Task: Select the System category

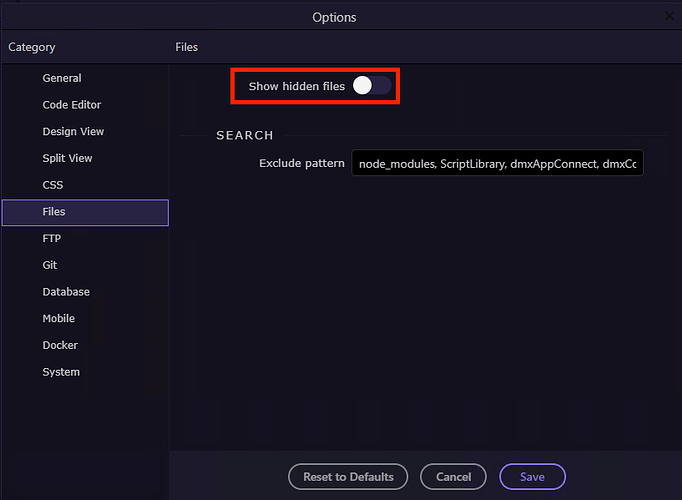Action: pyautogui.click(x=61, y=372)
